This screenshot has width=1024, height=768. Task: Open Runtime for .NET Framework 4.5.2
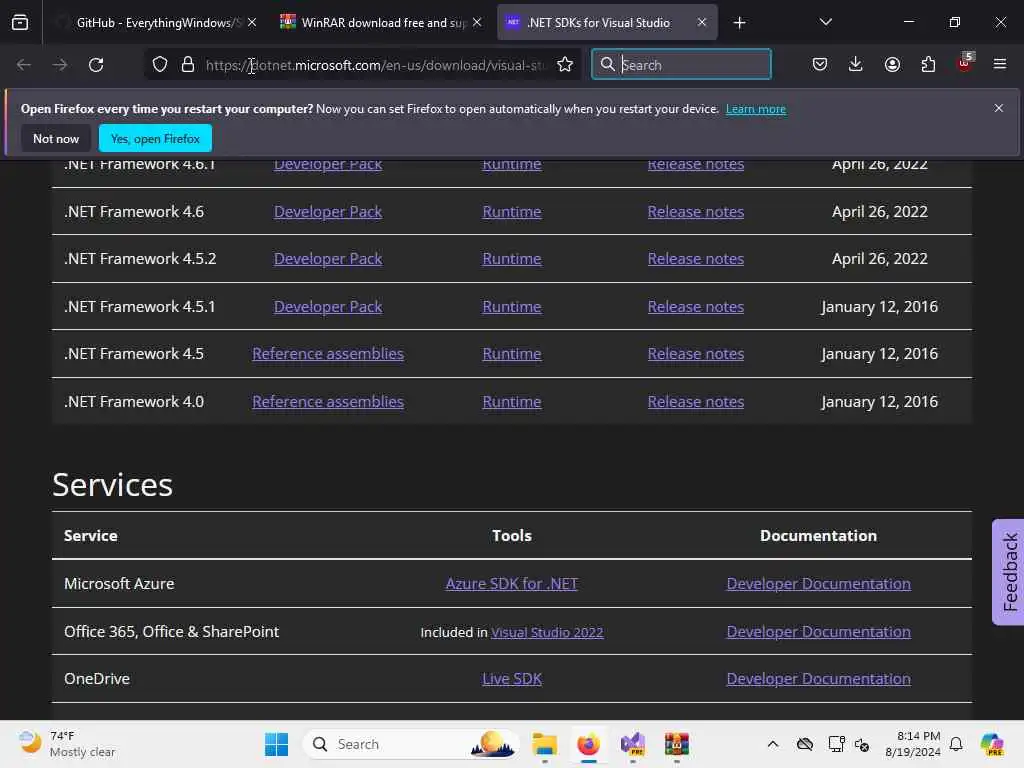point(512,259)
